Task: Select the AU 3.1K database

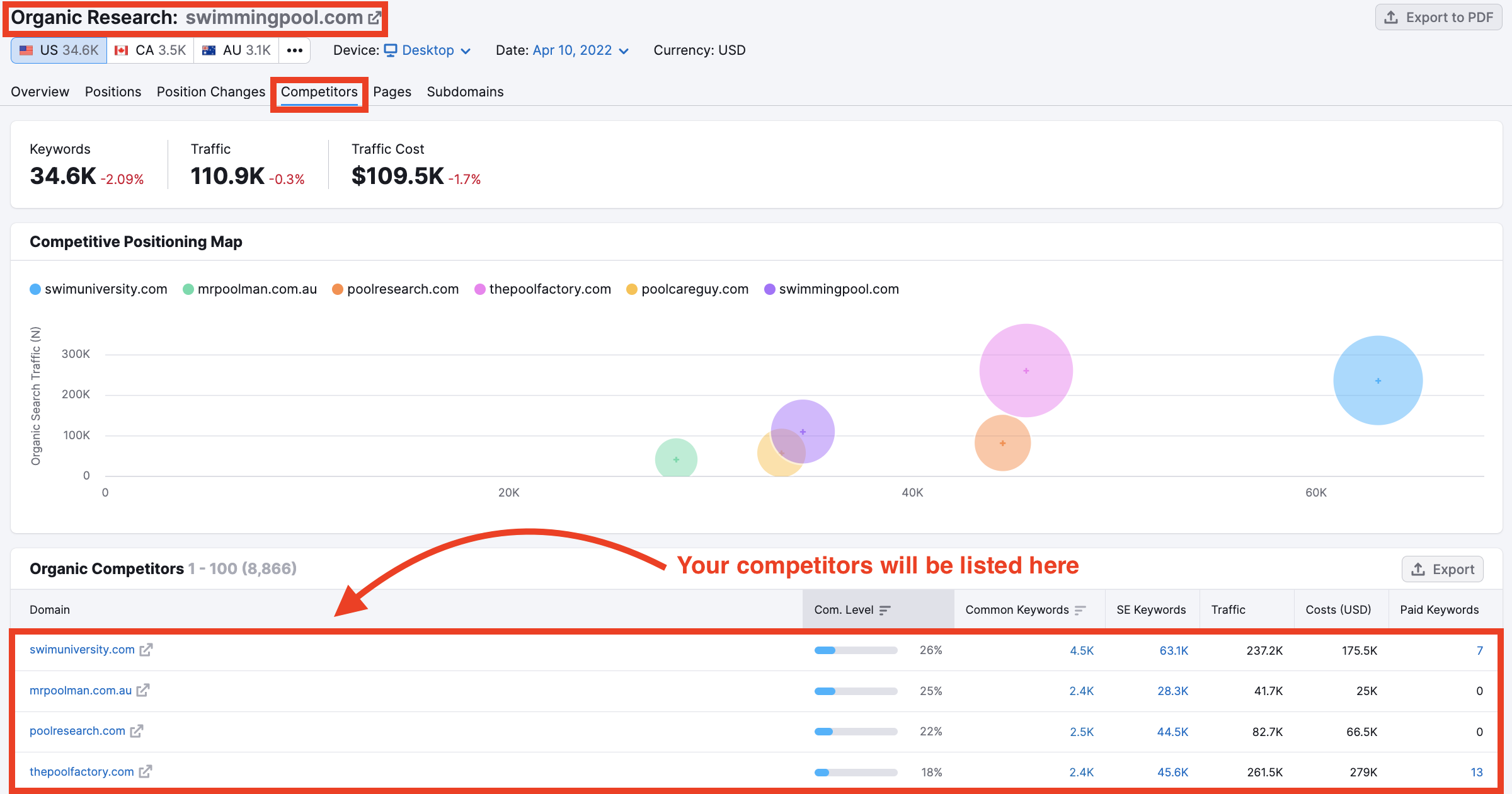Action: click(236, 50)
